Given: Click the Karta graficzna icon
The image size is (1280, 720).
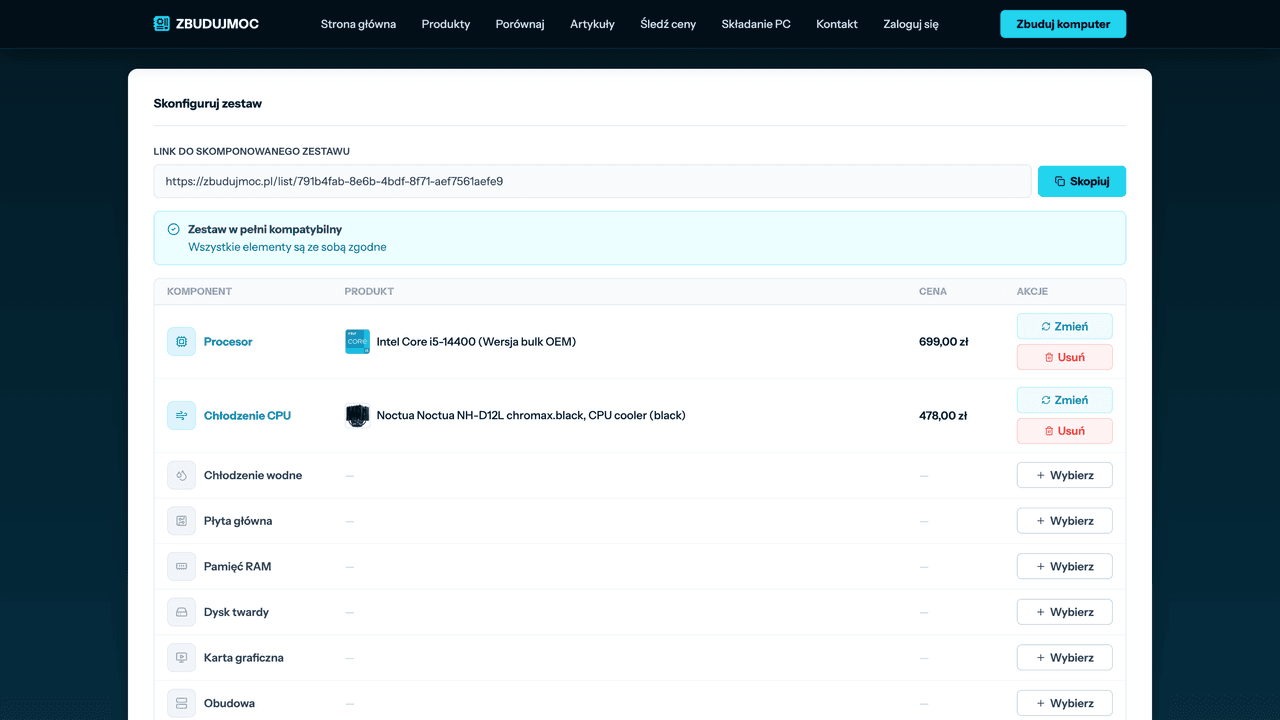Looking at the screenshot, I should coord(181,658).
